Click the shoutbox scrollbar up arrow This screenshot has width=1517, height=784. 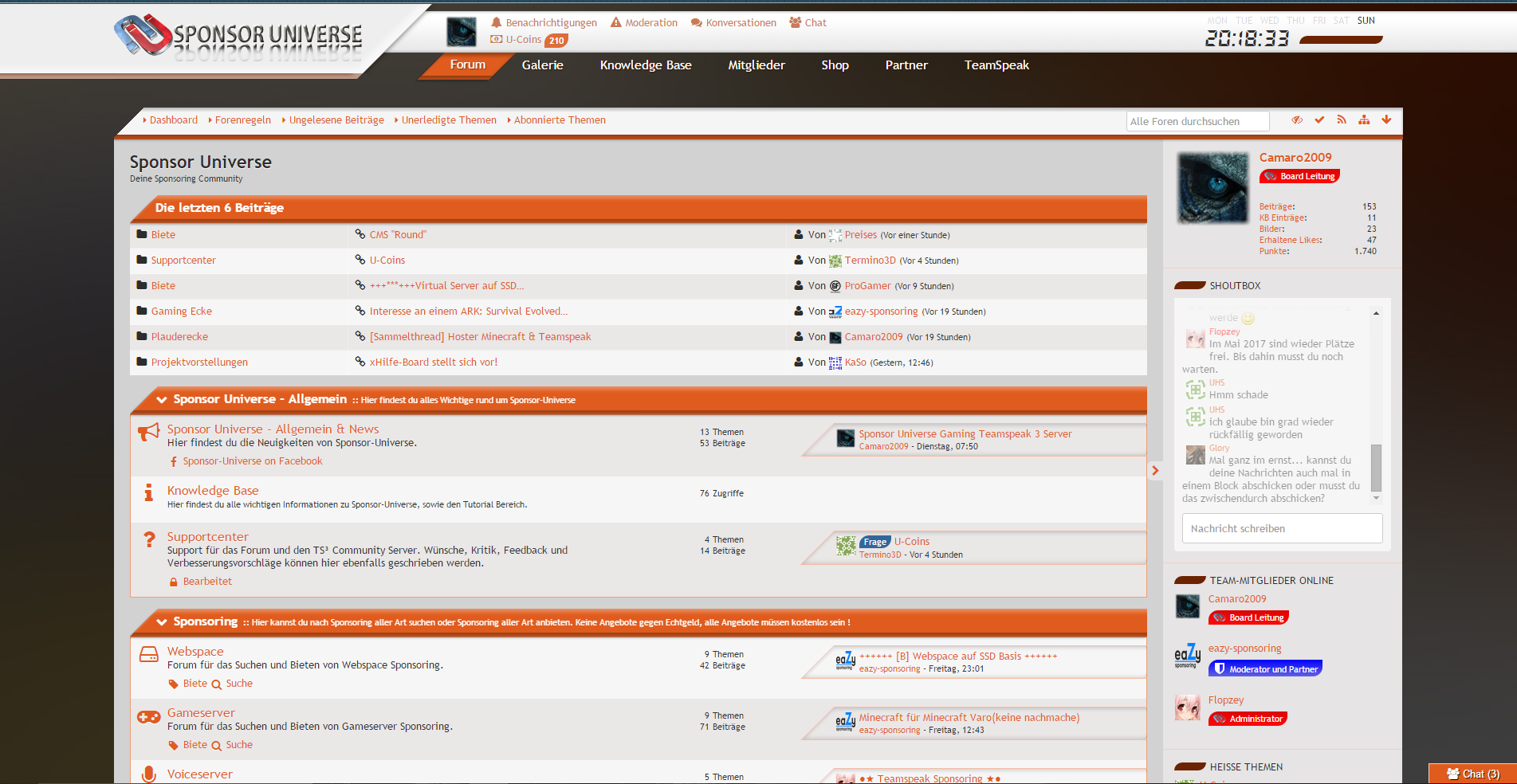click(1376, 314)
